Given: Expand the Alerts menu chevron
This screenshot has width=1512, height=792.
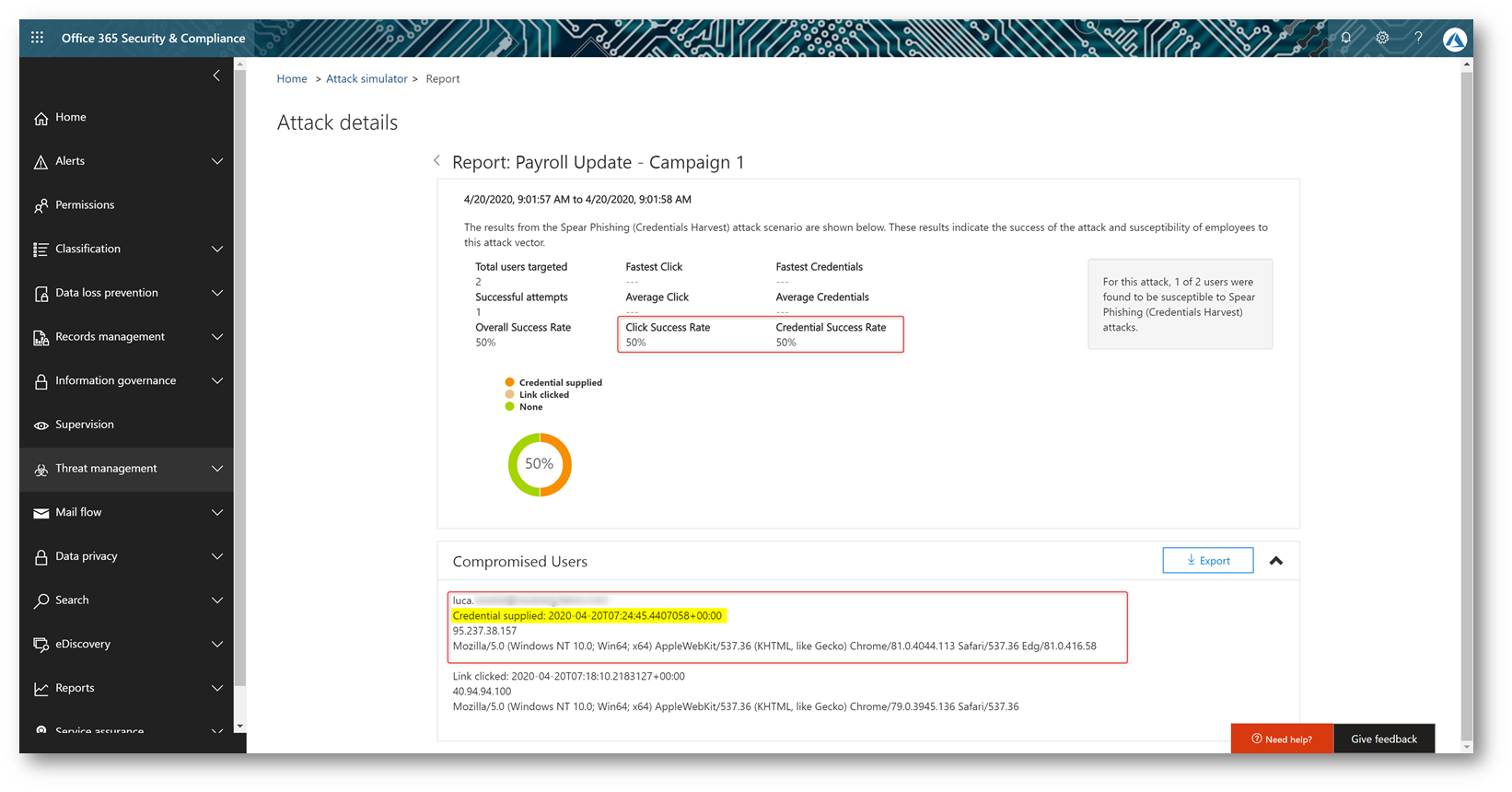Looking at the screenshot, I should tap(217, 161).
